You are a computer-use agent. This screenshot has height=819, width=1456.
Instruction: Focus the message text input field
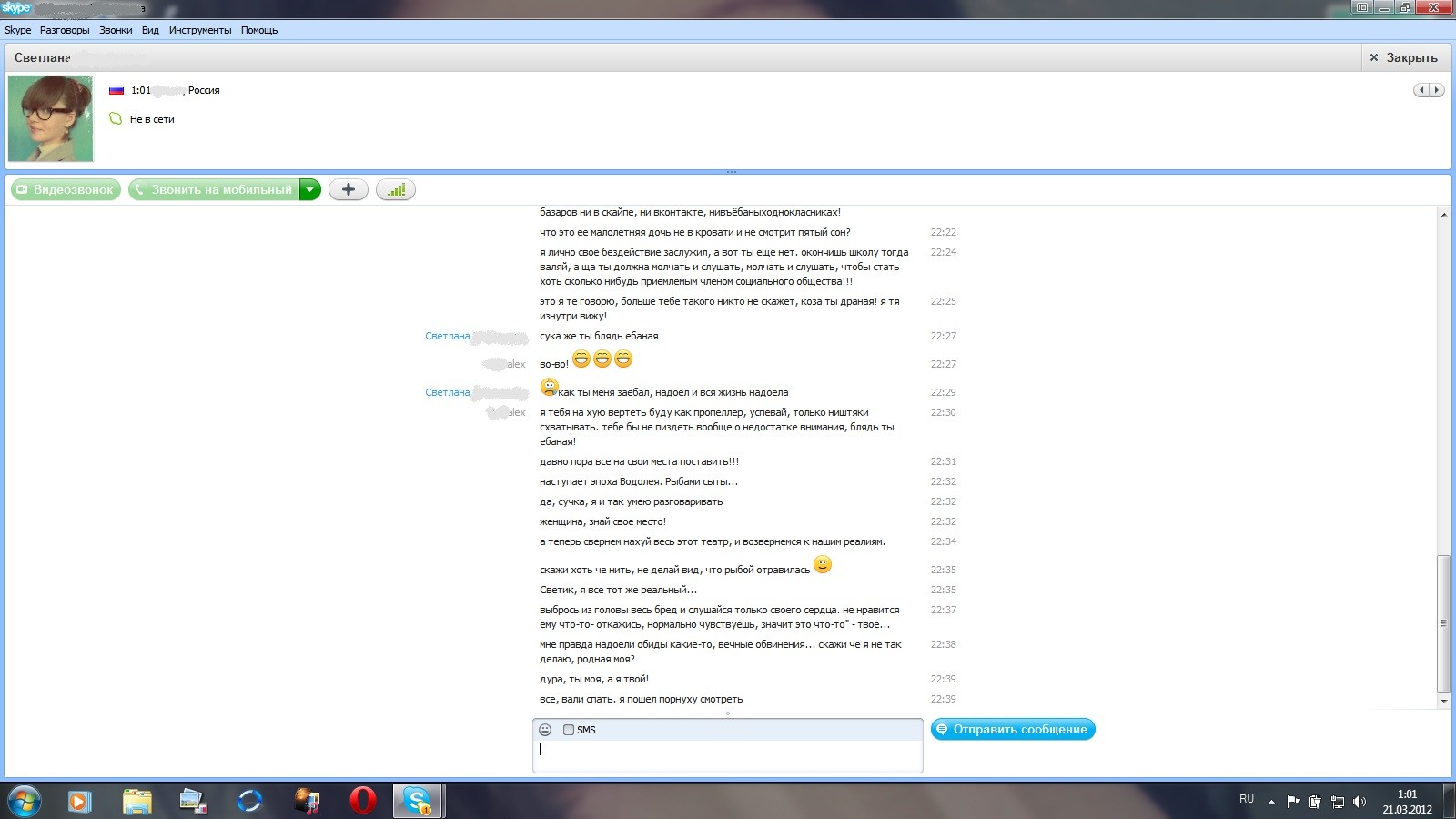[x=726, y=755]
